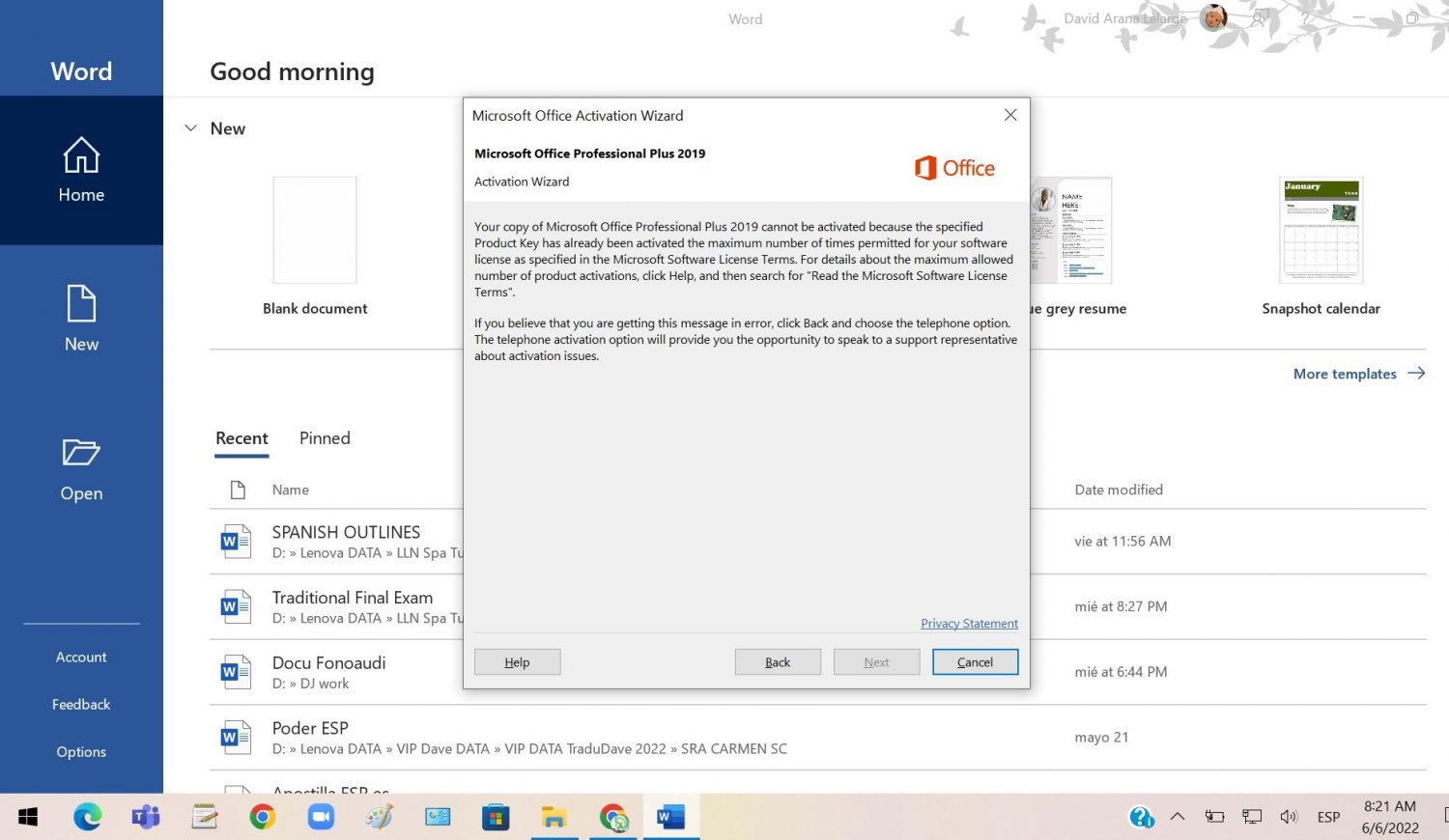1449x840 pixels.
Task: Select the Snapshot calendar template thumbnail
Action: pyautogui.click(x=1321, y=230)
